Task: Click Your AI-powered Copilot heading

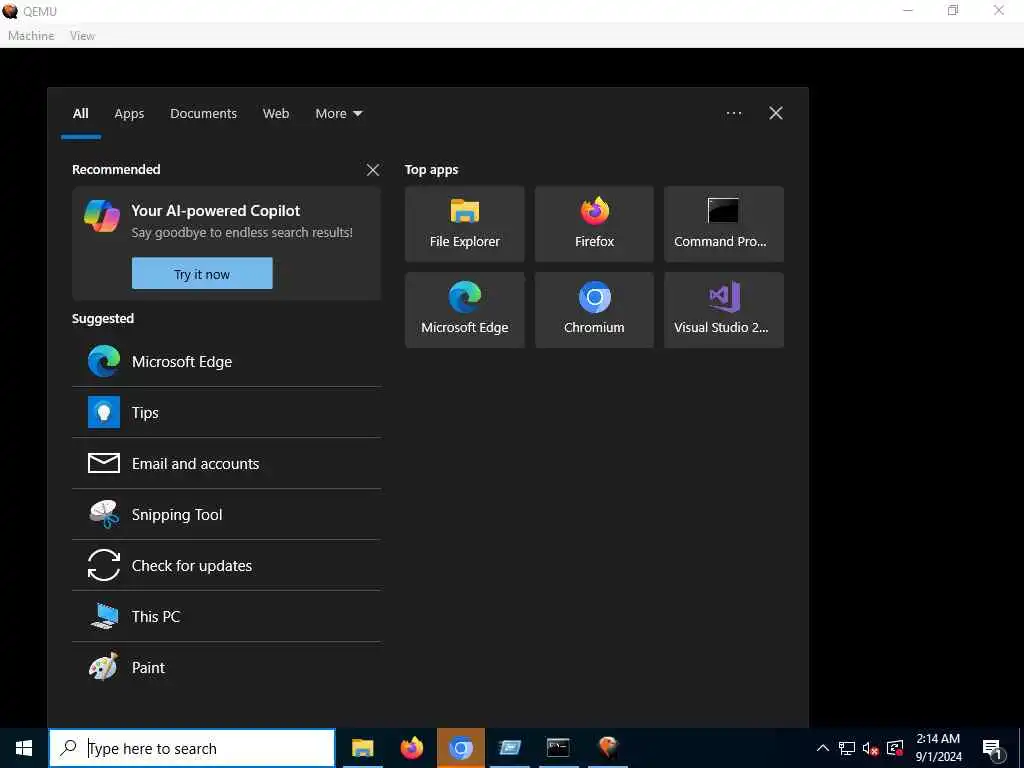Action: coord(216,210)
